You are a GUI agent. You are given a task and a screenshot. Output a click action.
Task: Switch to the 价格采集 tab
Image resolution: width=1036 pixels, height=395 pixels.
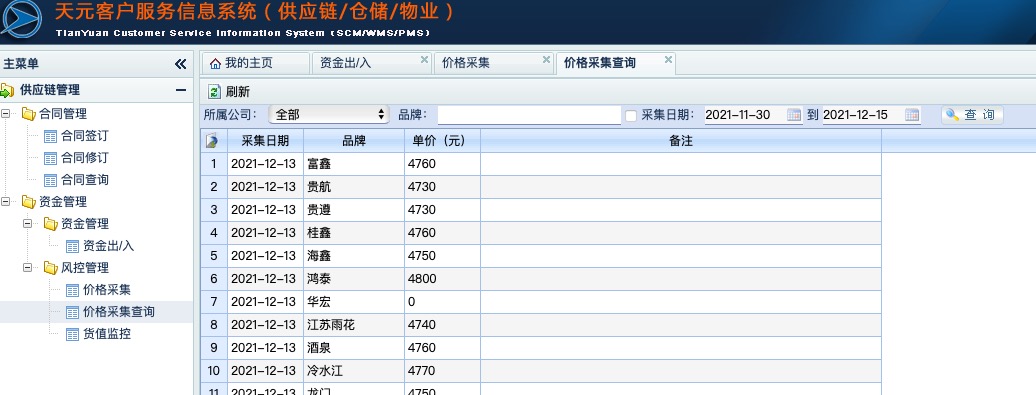point(466,63)
